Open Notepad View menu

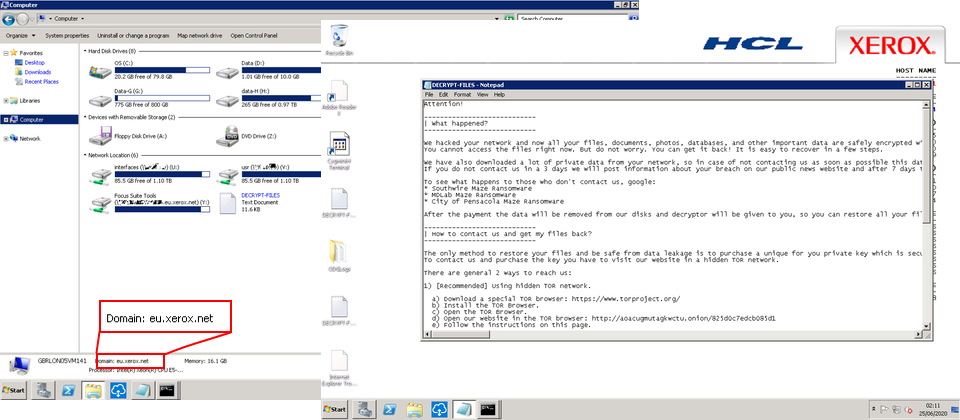[482, 95]
